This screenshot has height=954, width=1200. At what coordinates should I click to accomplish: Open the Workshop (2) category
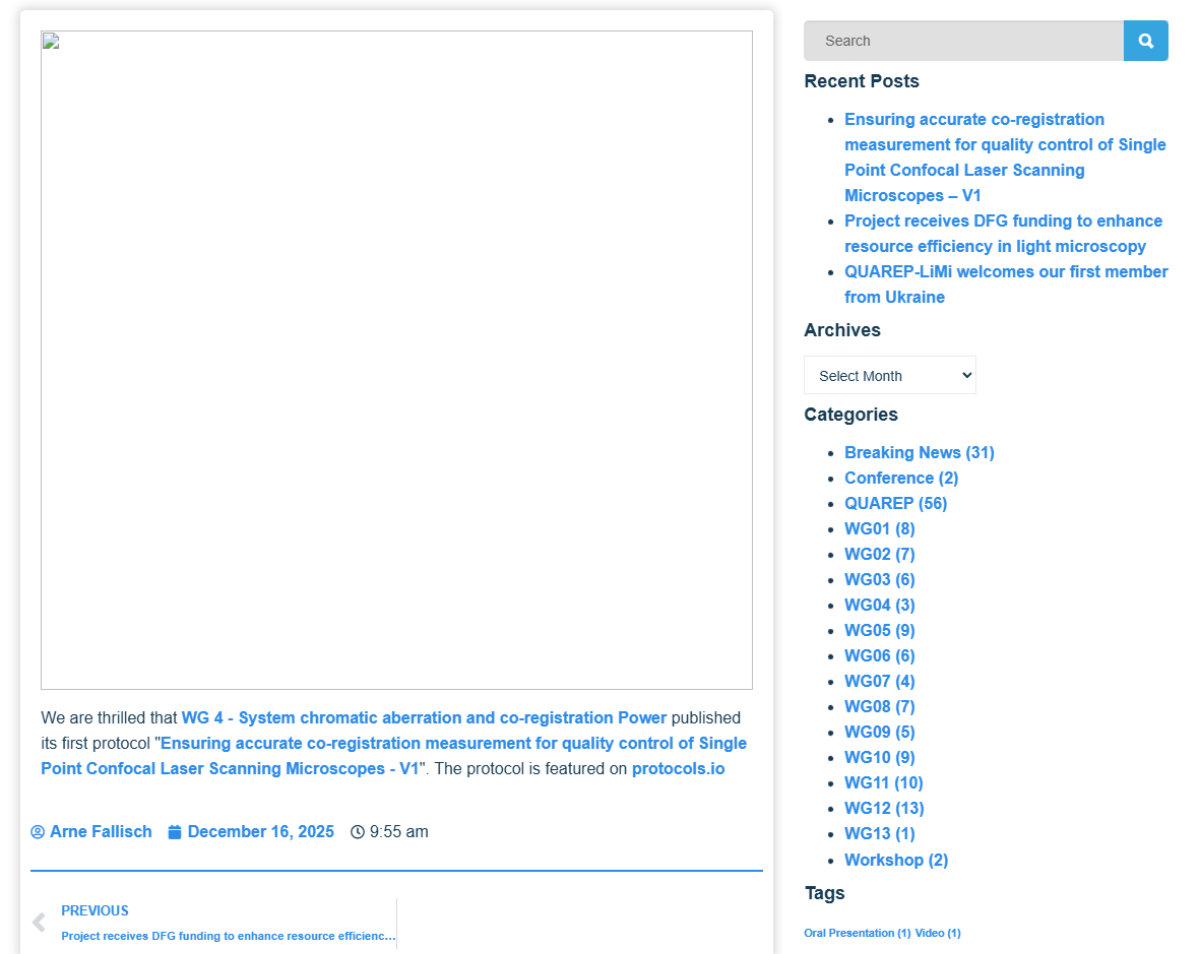pos(896,860)
